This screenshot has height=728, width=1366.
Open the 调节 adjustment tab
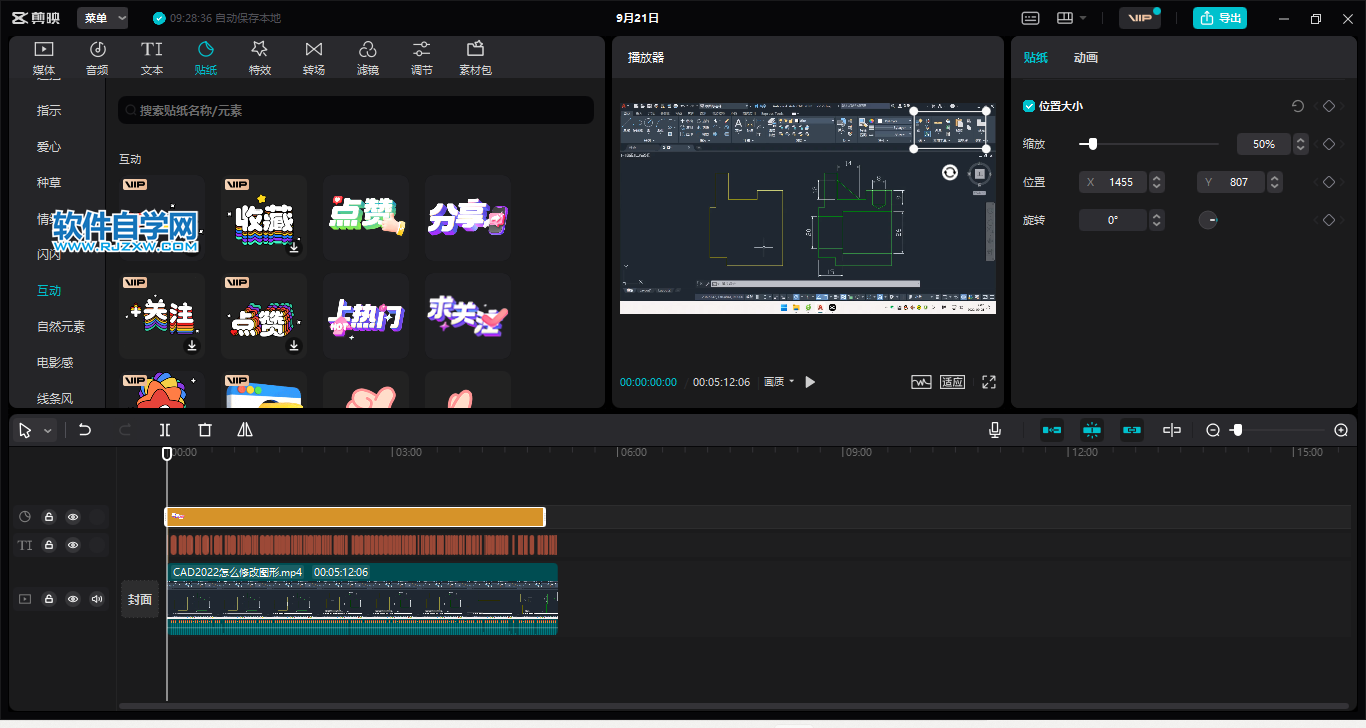point(422,58)
